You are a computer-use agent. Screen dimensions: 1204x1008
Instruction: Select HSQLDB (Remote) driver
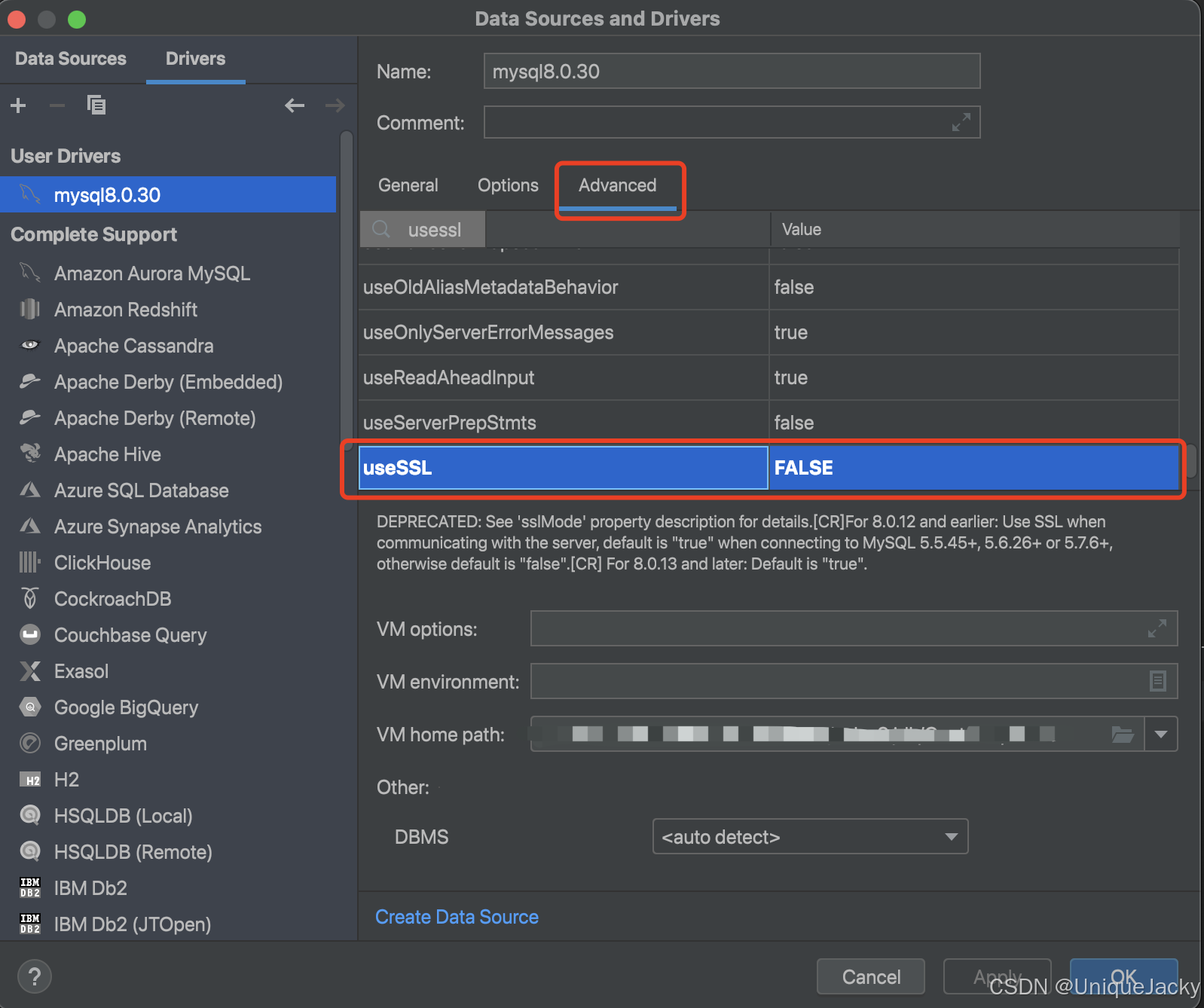[168, 852]
